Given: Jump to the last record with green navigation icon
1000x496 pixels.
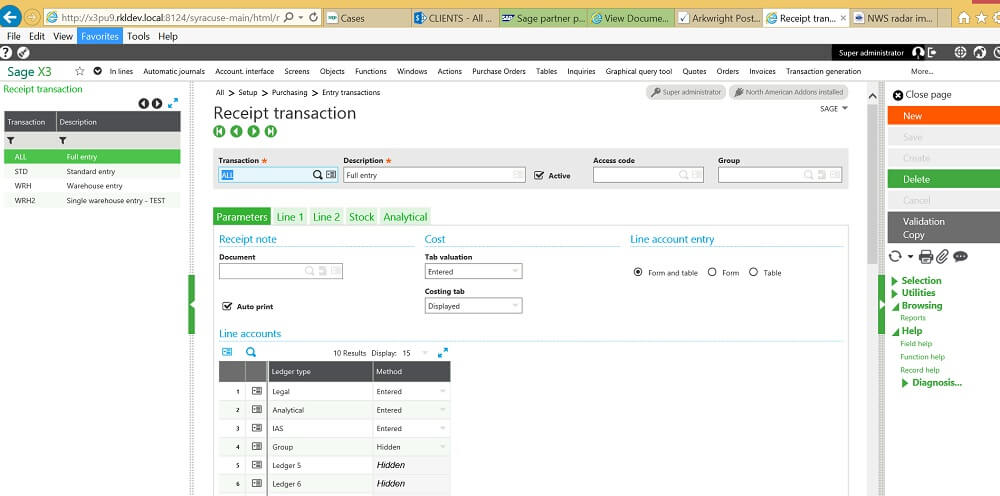Looking at the screenshot, I should coord(271,131).
